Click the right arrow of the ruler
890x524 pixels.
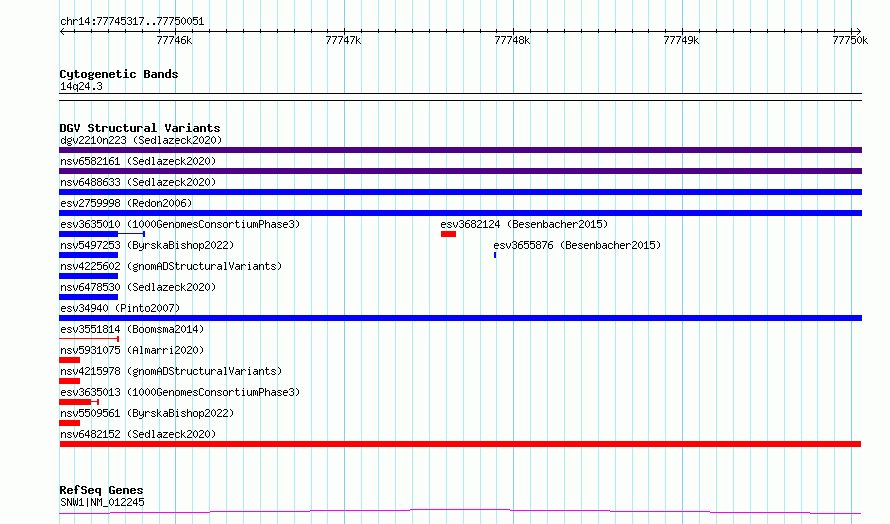[x=858, y=31]
